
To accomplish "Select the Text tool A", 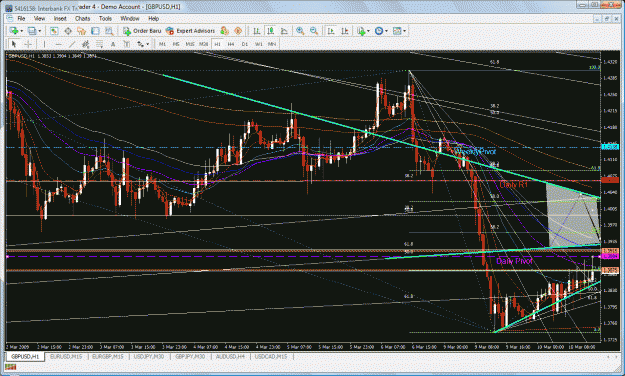I will [113, 44].
